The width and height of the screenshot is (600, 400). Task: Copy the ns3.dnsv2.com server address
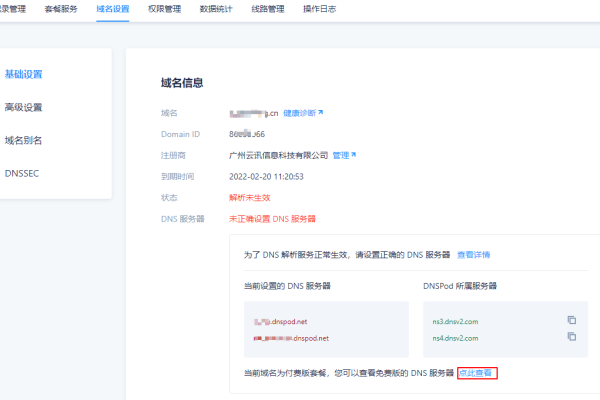[572, 320]
